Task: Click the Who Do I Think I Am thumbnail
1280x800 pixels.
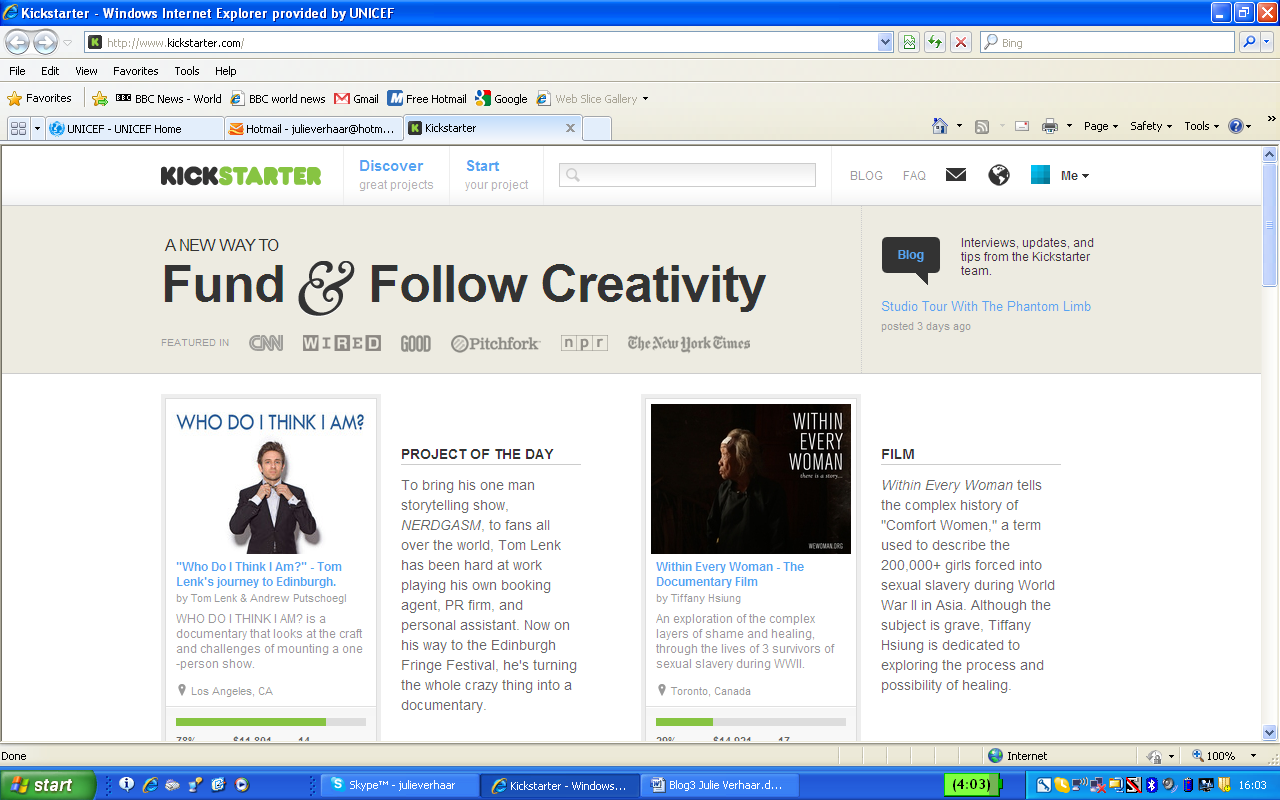Action: click(271, 478)
